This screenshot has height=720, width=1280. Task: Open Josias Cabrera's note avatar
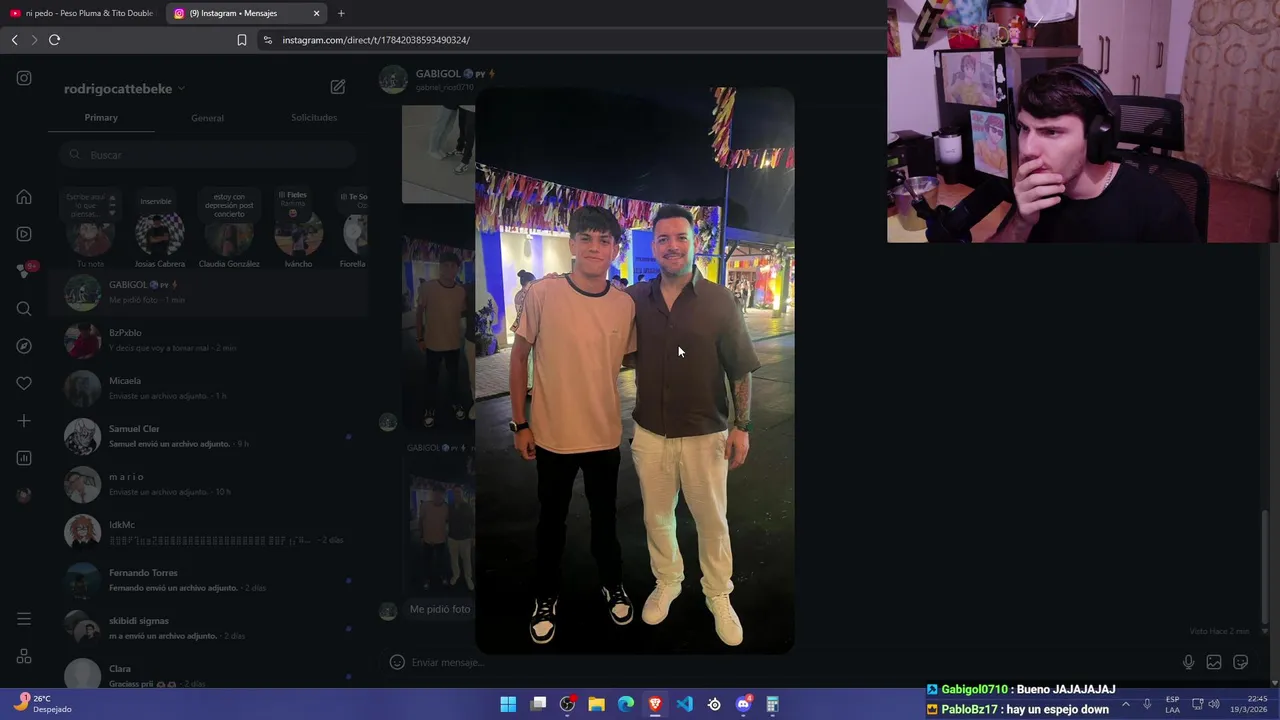[x=159, y=235]
